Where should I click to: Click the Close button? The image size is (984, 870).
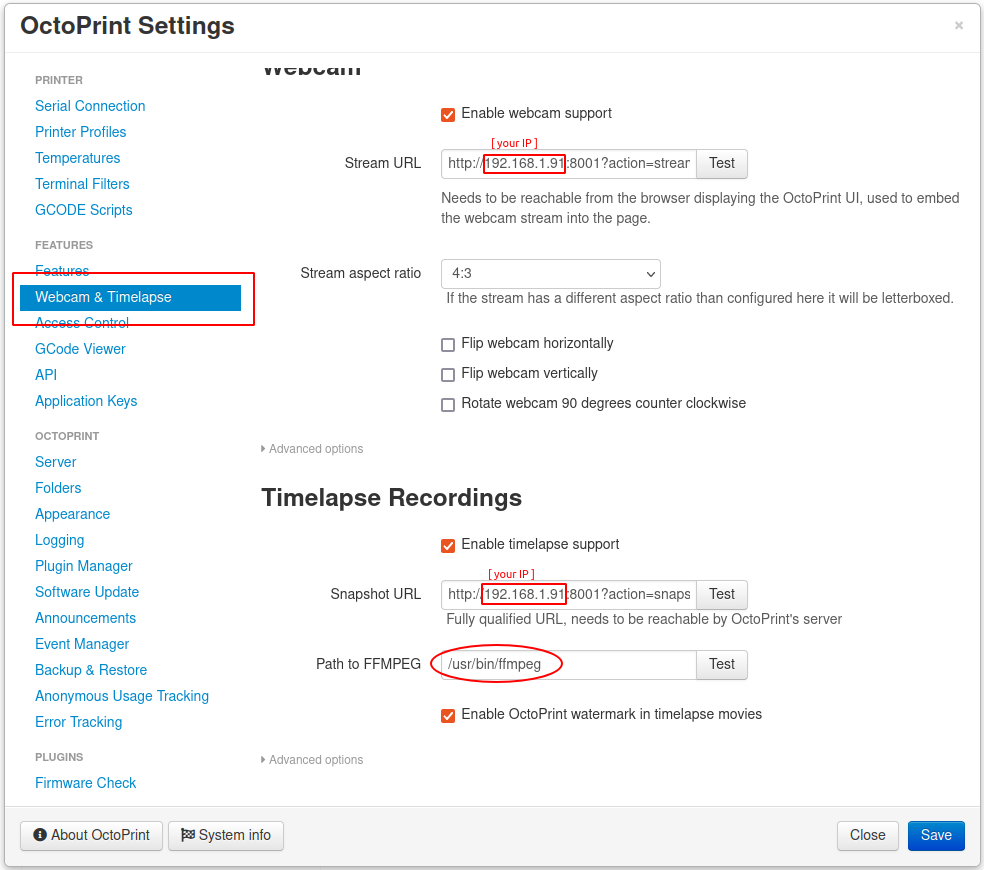pos(867,835)
